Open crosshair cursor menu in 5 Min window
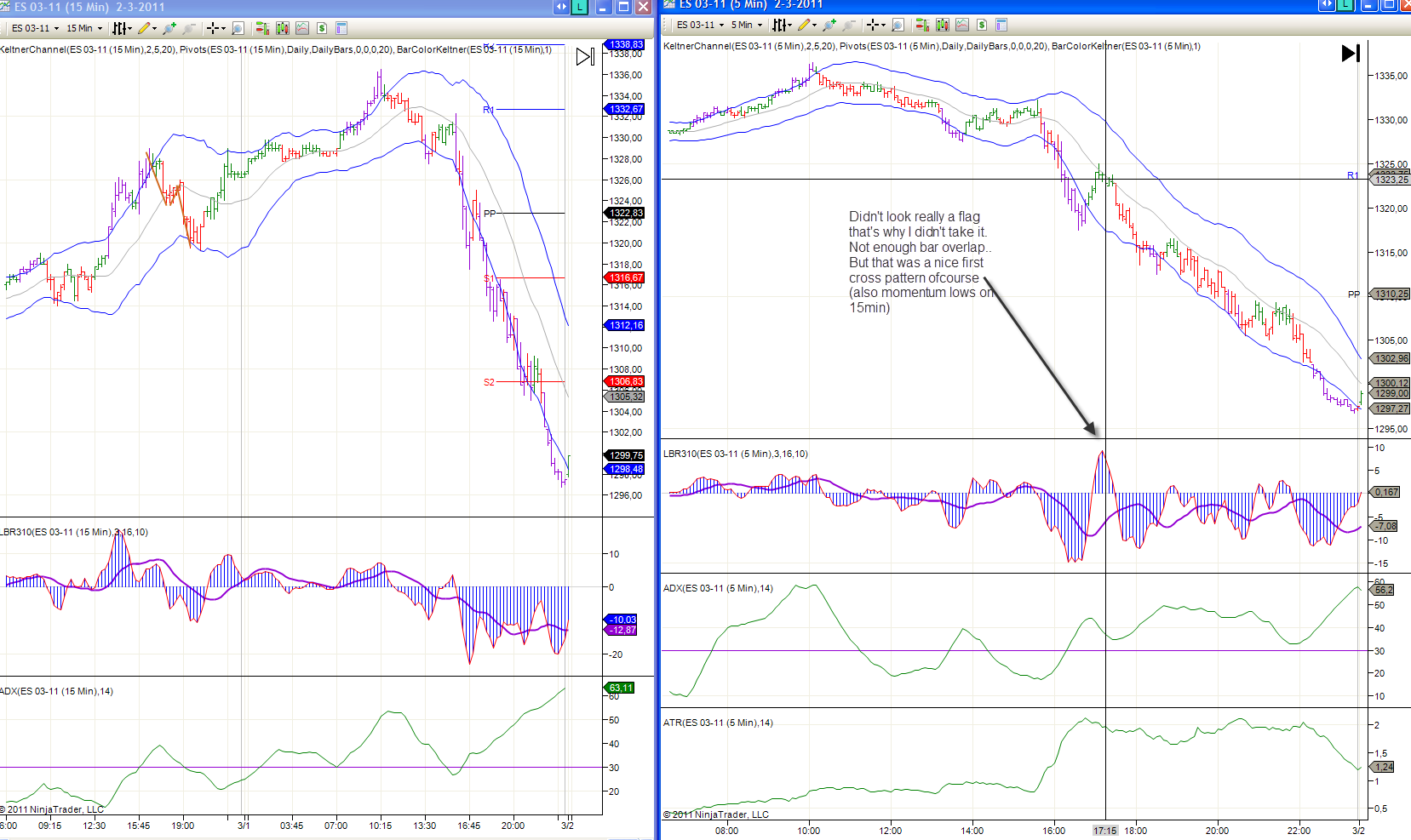This screenshot has width=1411, height=840. (x=875, y=25)
